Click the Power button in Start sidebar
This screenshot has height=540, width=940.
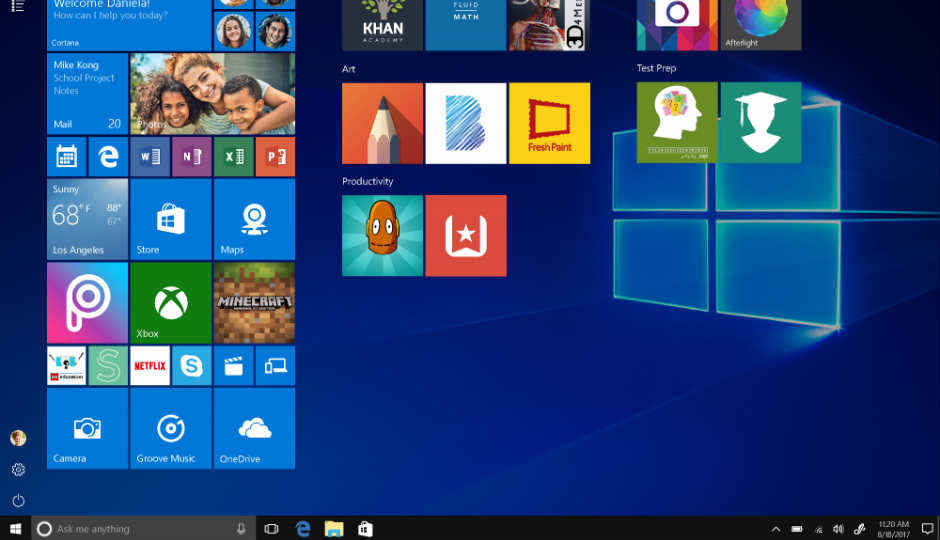(18, 500)
